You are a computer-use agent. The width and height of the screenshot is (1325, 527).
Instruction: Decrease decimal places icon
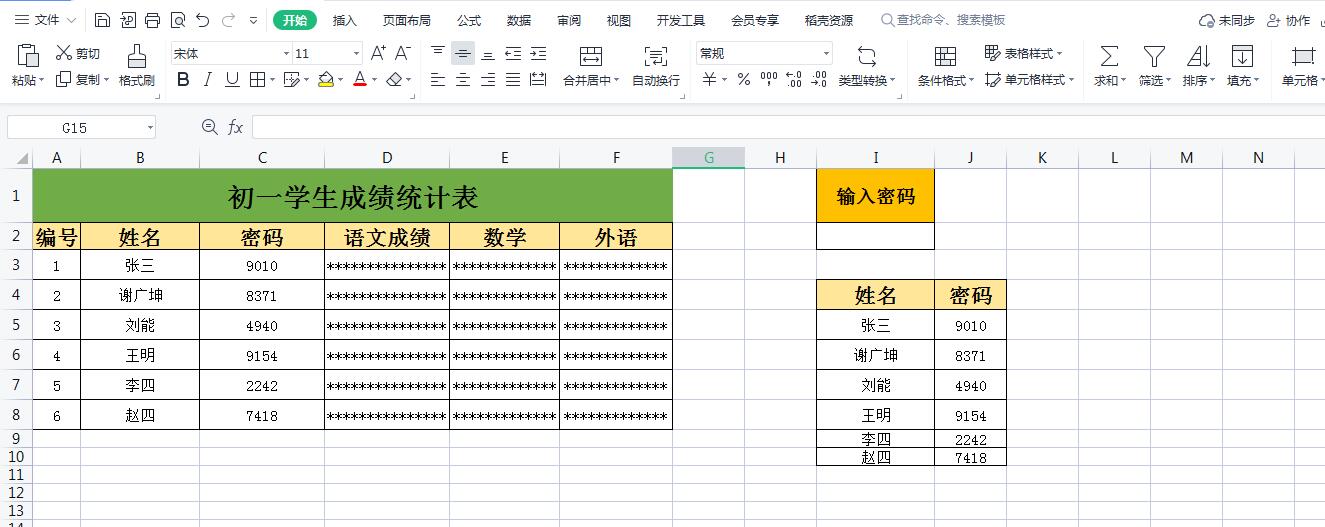tap(819, 80)
